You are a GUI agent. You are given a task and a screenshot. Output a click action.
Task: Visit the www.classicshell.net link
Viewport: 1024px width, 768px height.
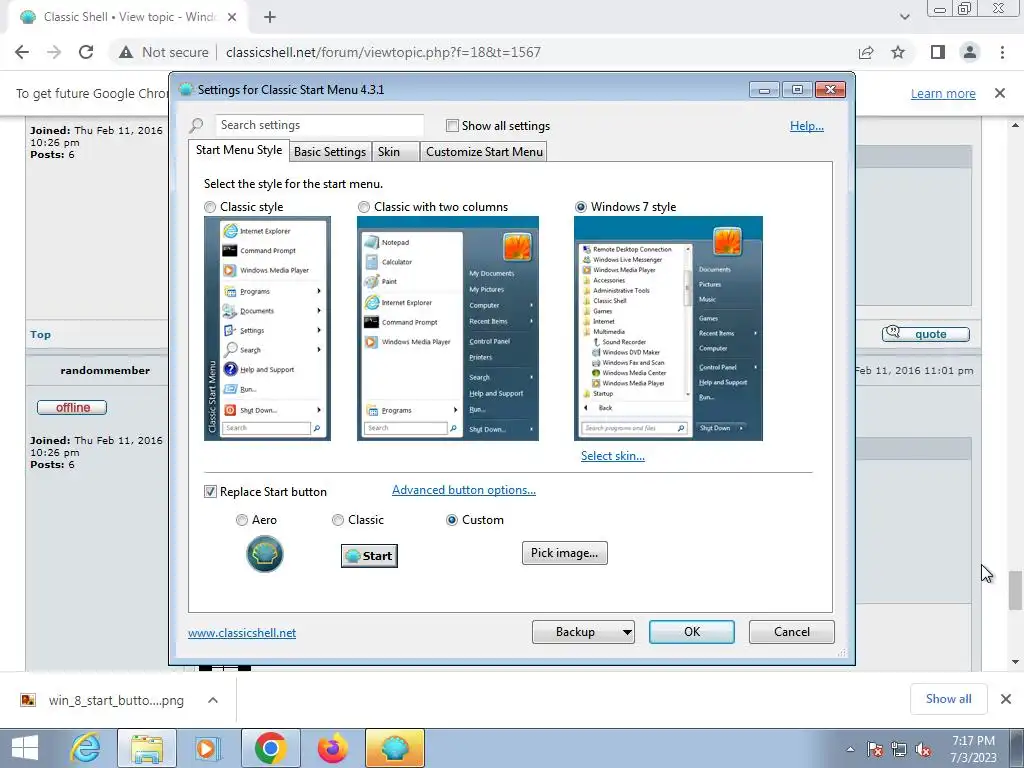[x=242, y=633]
